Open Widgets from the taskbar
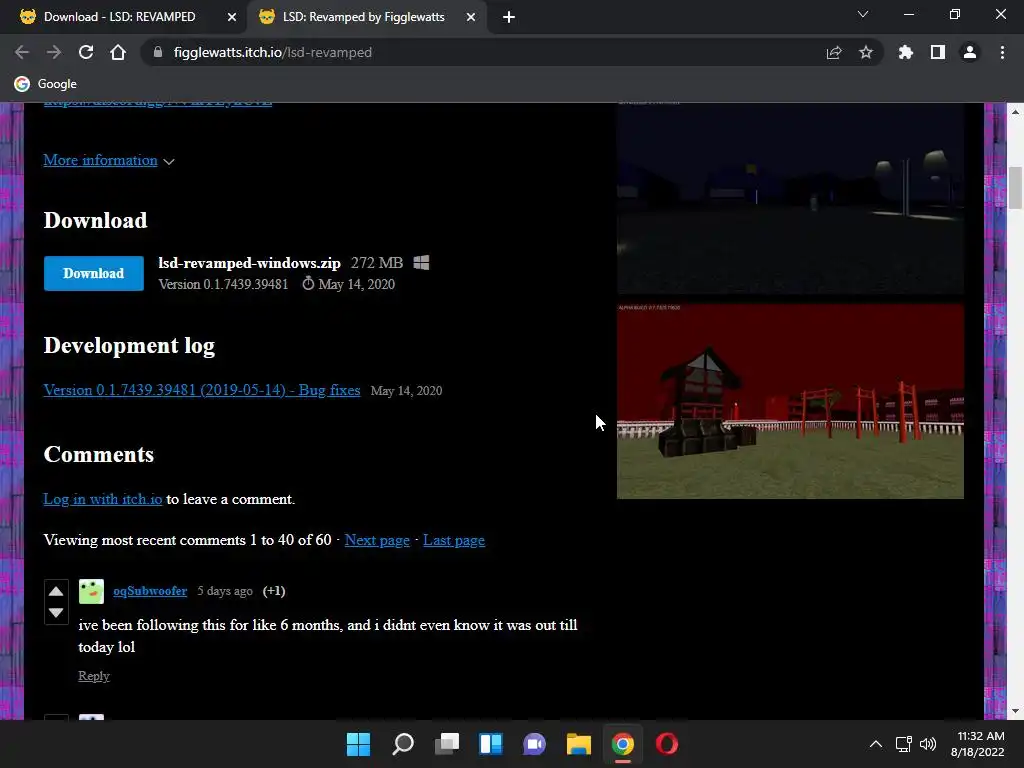The width and height of the screenshot is (1024, 768). pos(490,744)
